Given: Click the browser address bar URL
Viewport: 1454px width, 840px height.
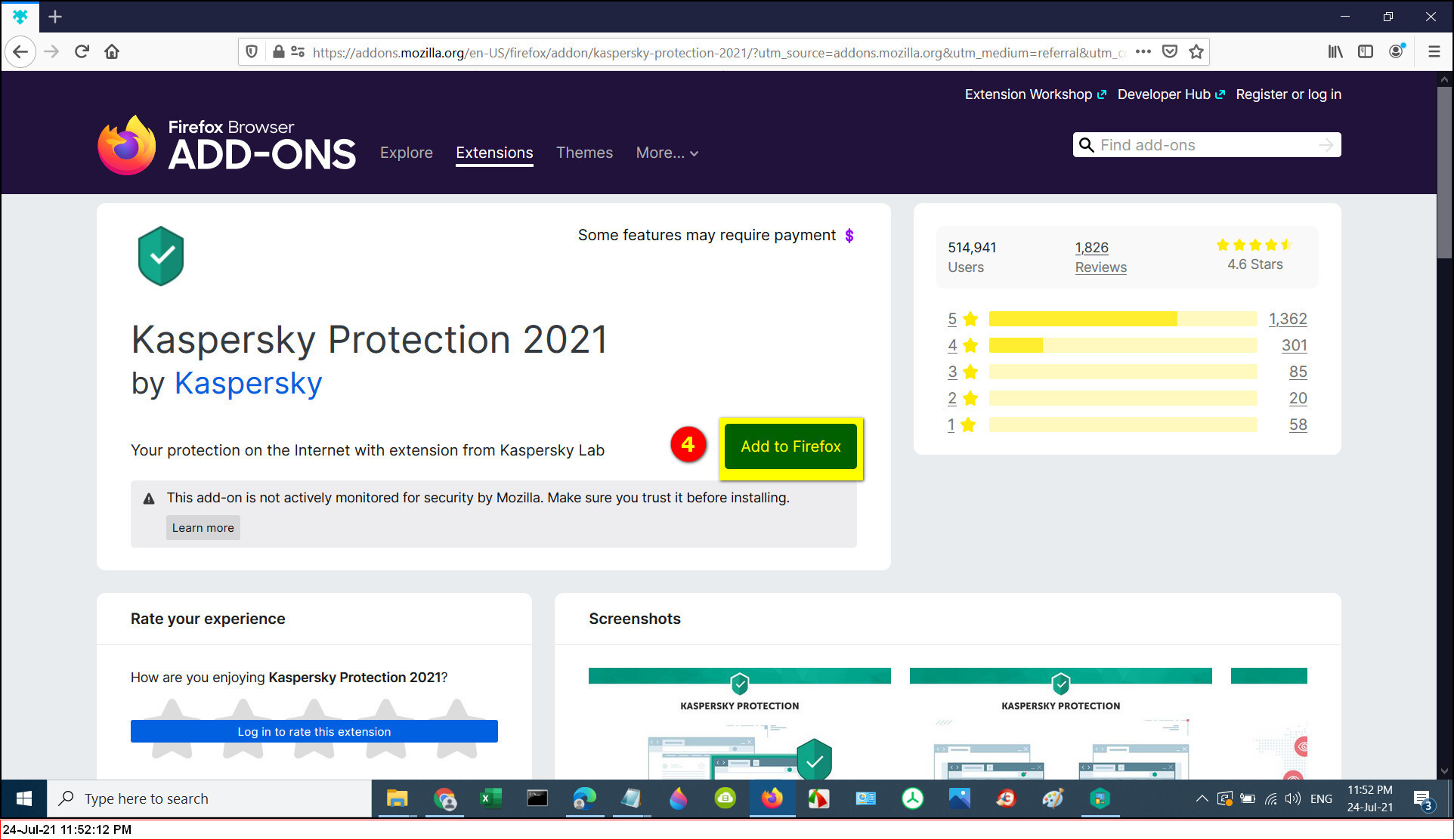Looking at the screenshot, I should (x=718, y=52).
